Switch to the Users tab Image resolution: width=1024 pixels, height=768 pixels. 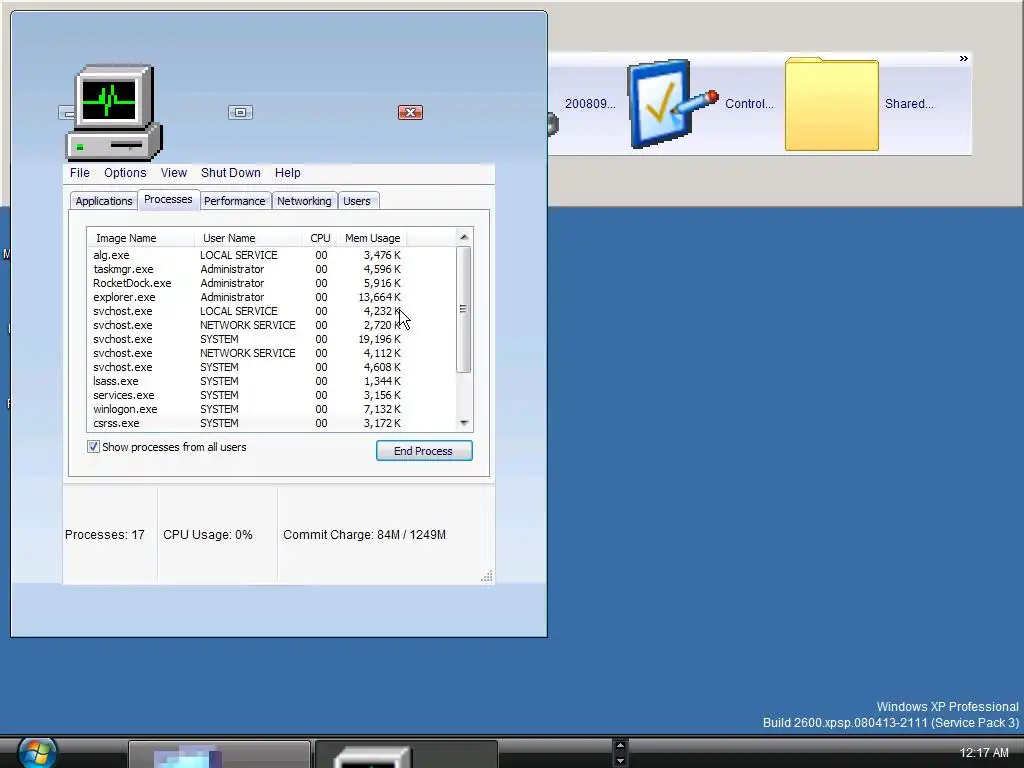(357, 201)
